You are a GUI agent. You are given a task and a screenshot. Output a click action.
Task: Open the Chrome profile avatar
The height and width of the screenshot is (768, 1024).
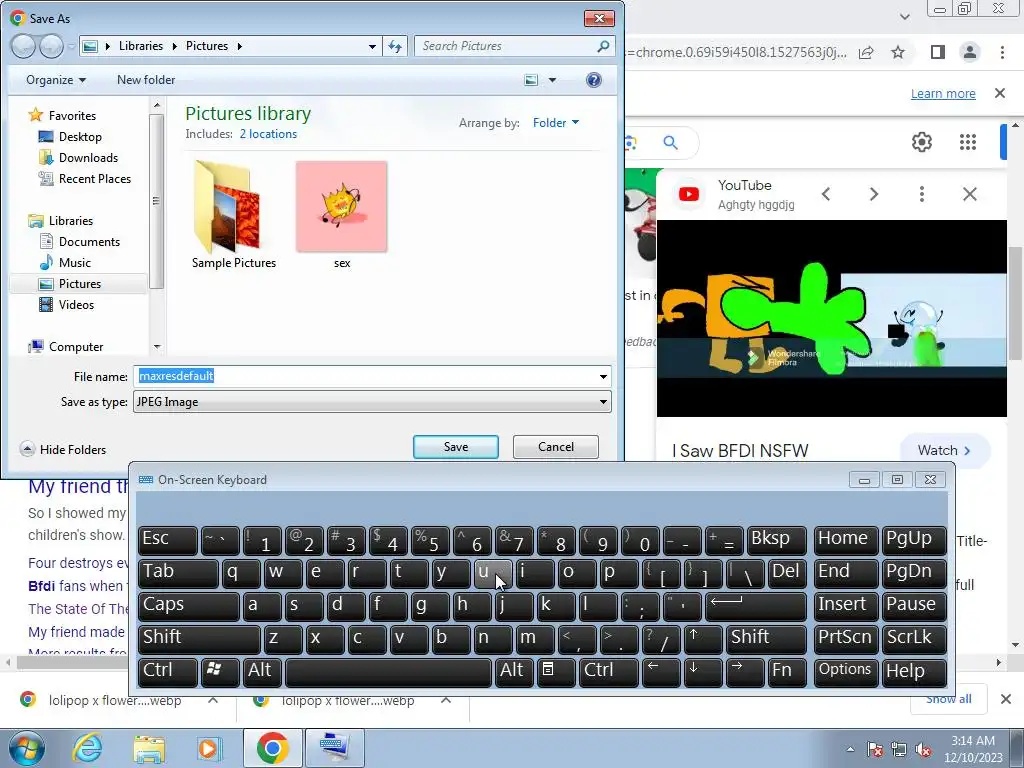click(970, 52)
